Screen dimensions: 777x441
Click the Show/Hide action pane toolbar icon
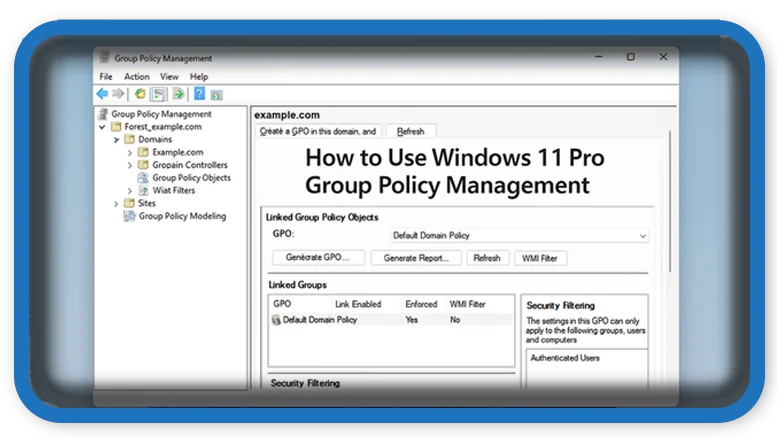(217, 95)
